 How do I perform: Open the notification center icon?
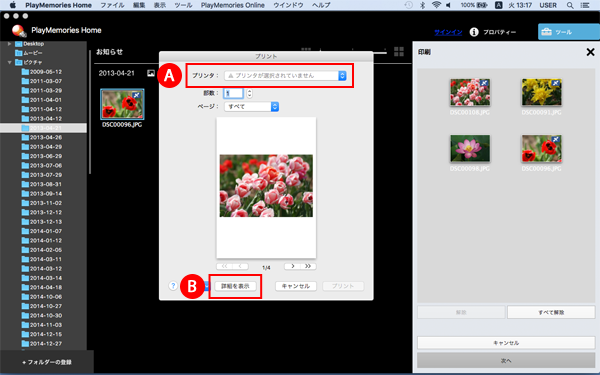pyautogui.click(x=585, y=5)
